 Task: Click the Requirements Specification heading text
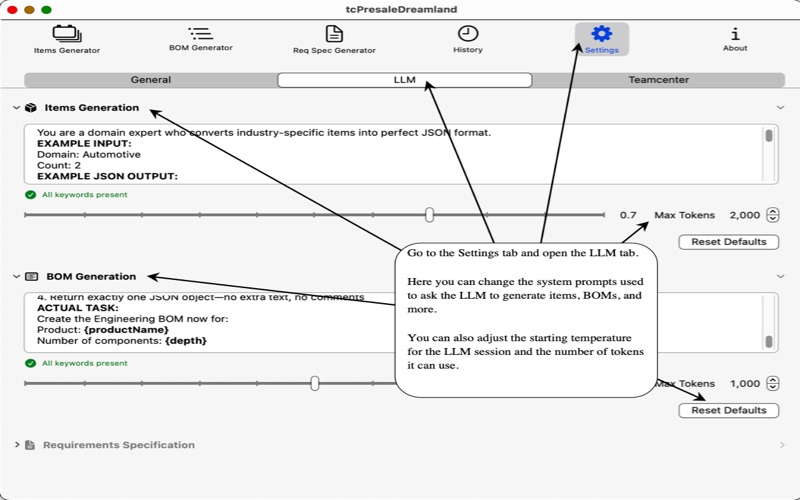pyautogui.click(x=119, y=445)
